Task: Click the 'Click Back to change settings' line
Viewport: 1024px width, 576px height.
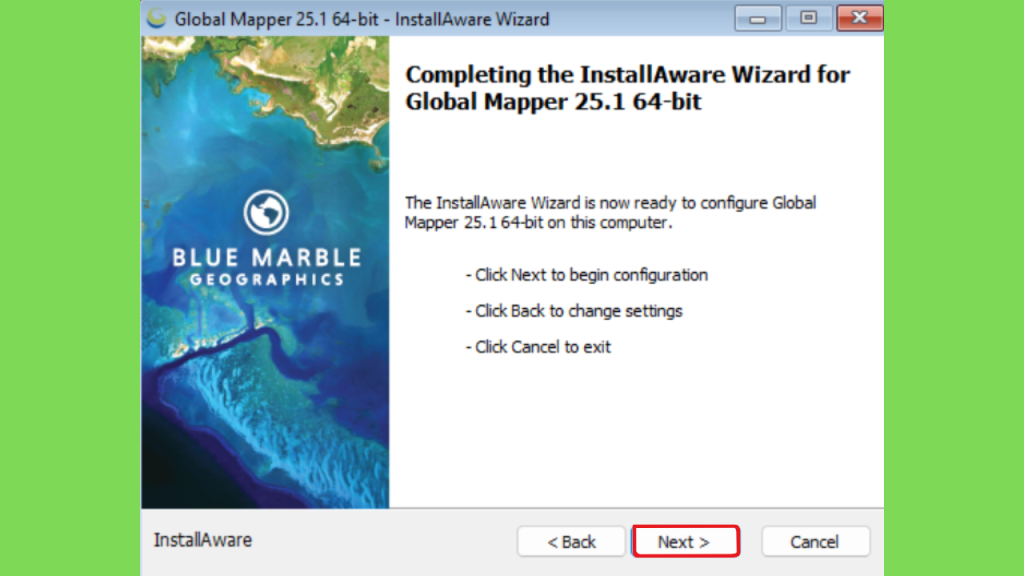Action: point(573,311)
